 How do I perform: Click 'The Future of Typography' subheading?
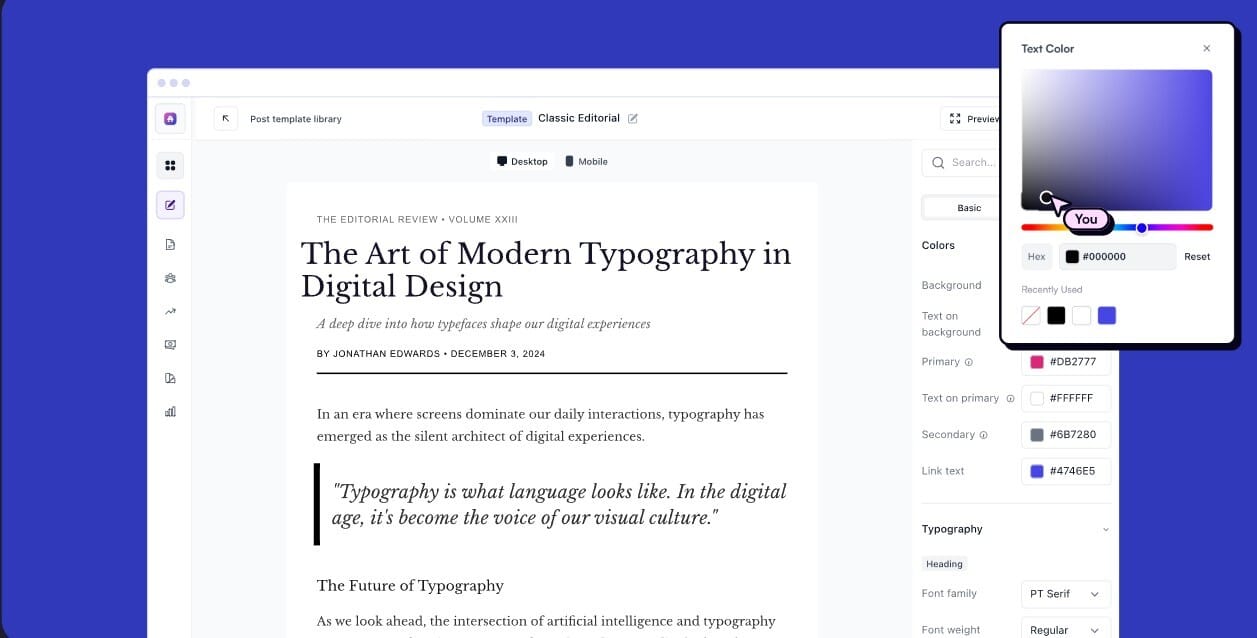coord(410,586)
